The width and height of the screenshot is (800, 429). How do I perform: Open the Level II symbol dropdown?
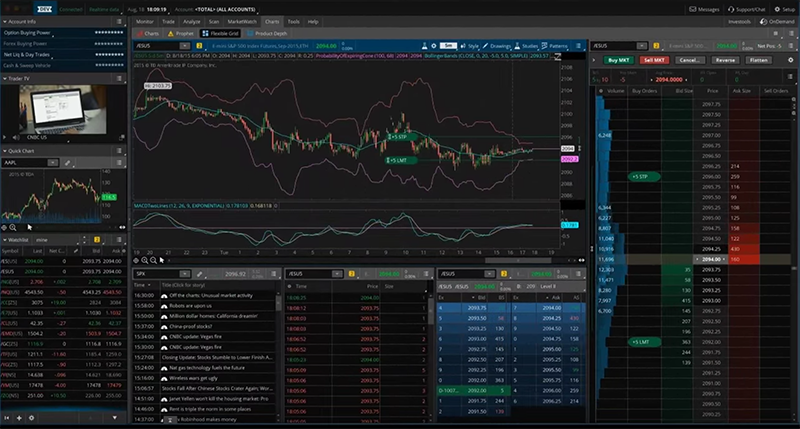(489, 274)
